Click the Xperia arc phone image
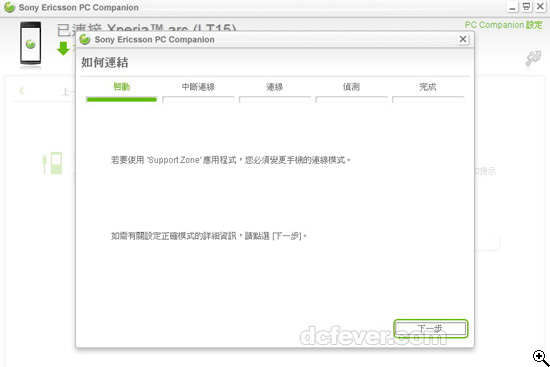The height and width of the screenshot is (367, 550). (31, 44)
